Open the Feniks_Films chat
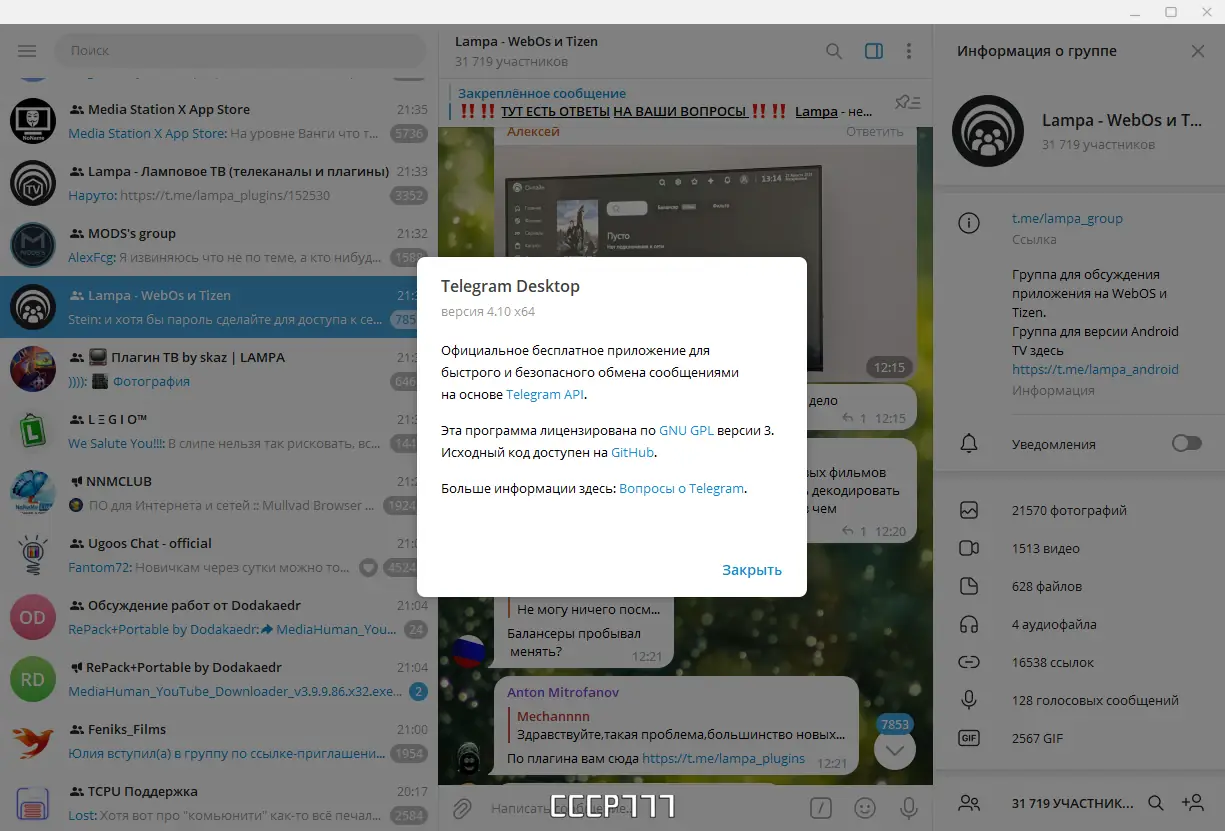The image size is (1225, 831). (219, 741)
